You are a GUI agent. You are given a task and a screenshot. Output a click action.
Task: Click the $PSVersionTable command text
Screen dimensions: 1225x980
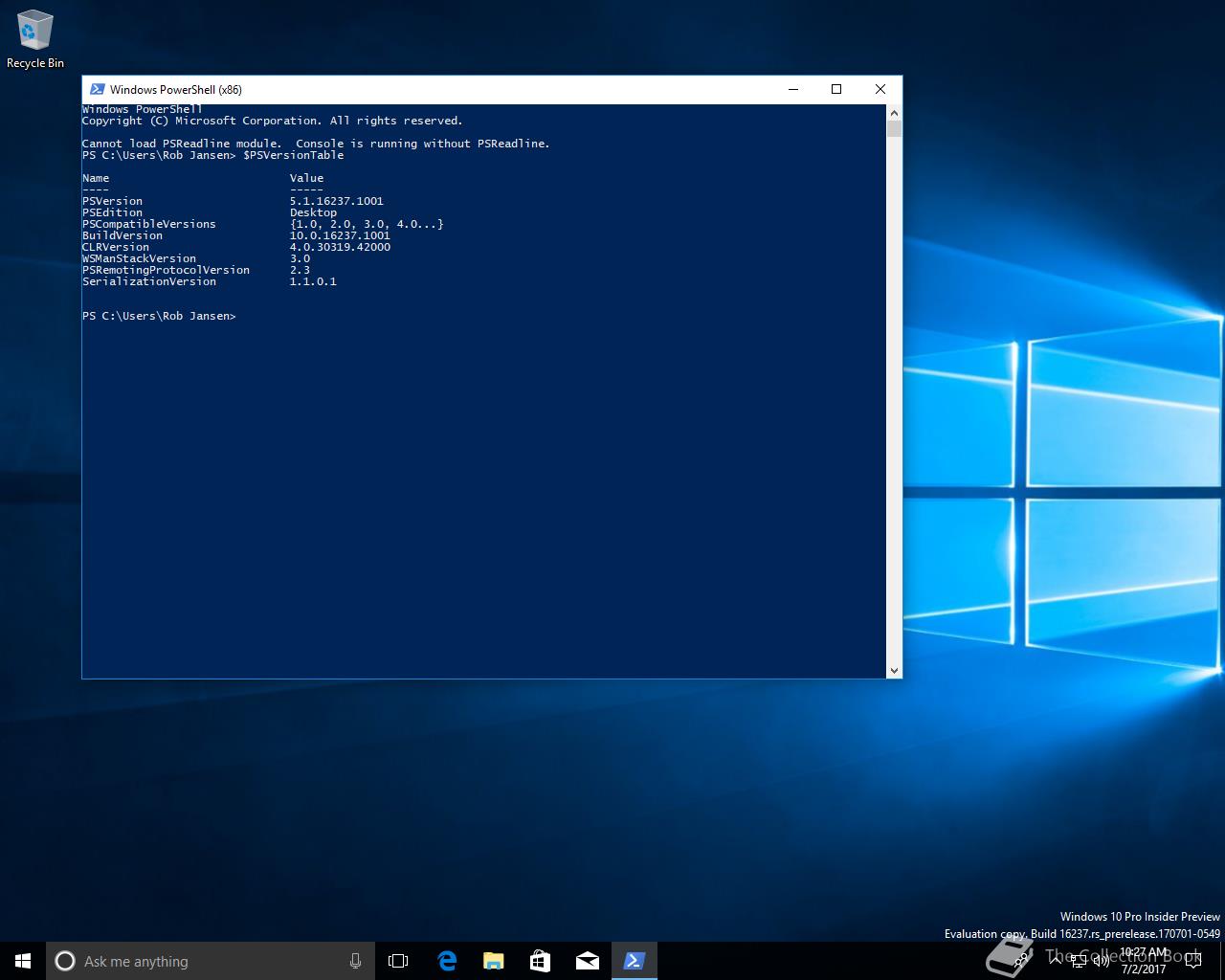pyautogui.click(x=293, y=155)
